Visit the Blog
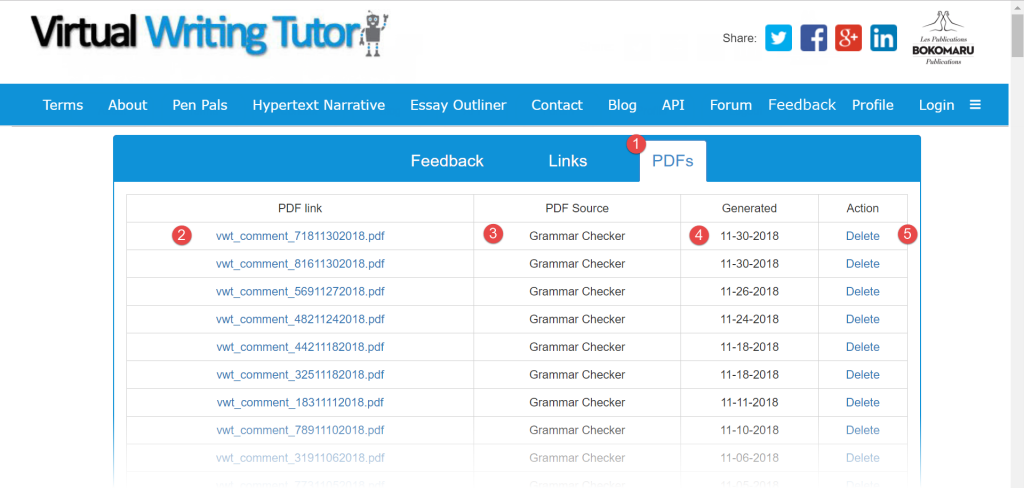This screenshot has height=488, width=1024. [622, 105]
